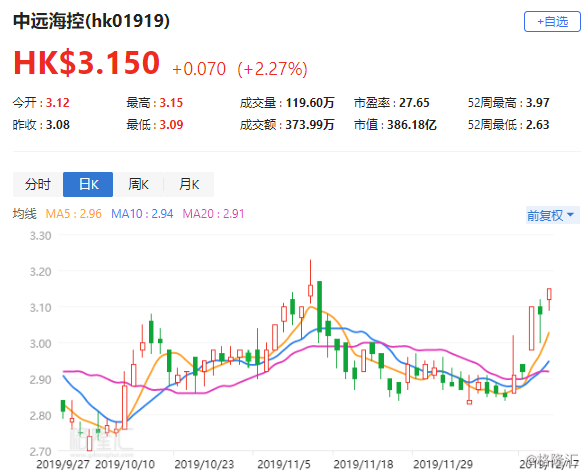Click the 3.30 price axis label
This screenshot has width=586, height=474.
coord(40,236)
